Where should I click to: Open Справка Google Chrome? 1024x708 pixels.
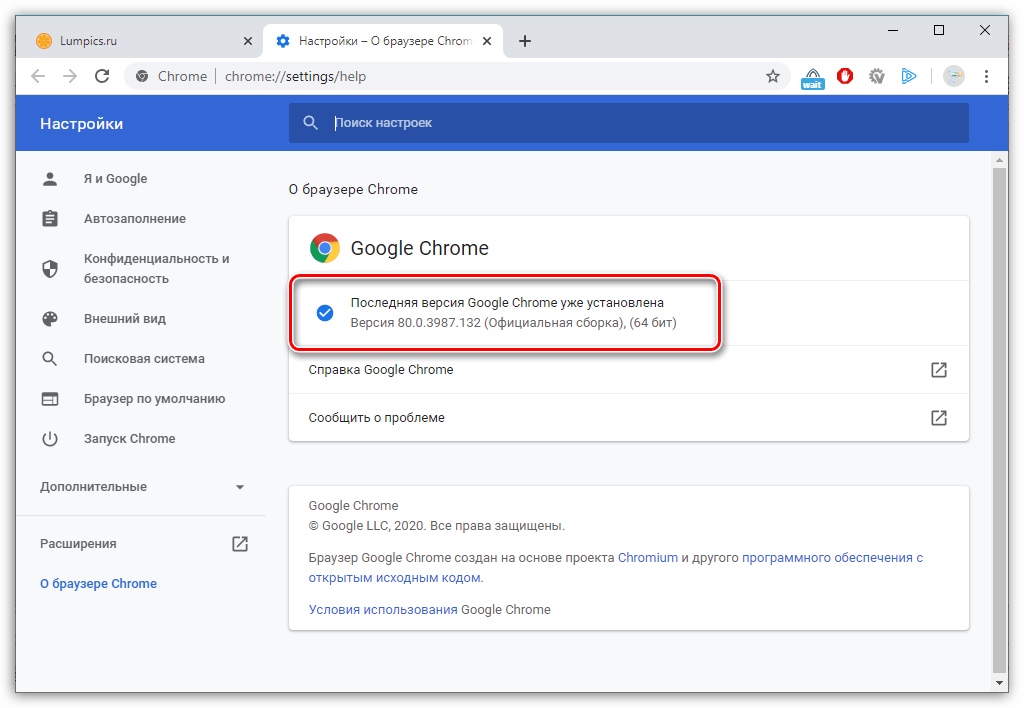click(x=628, y=370)
